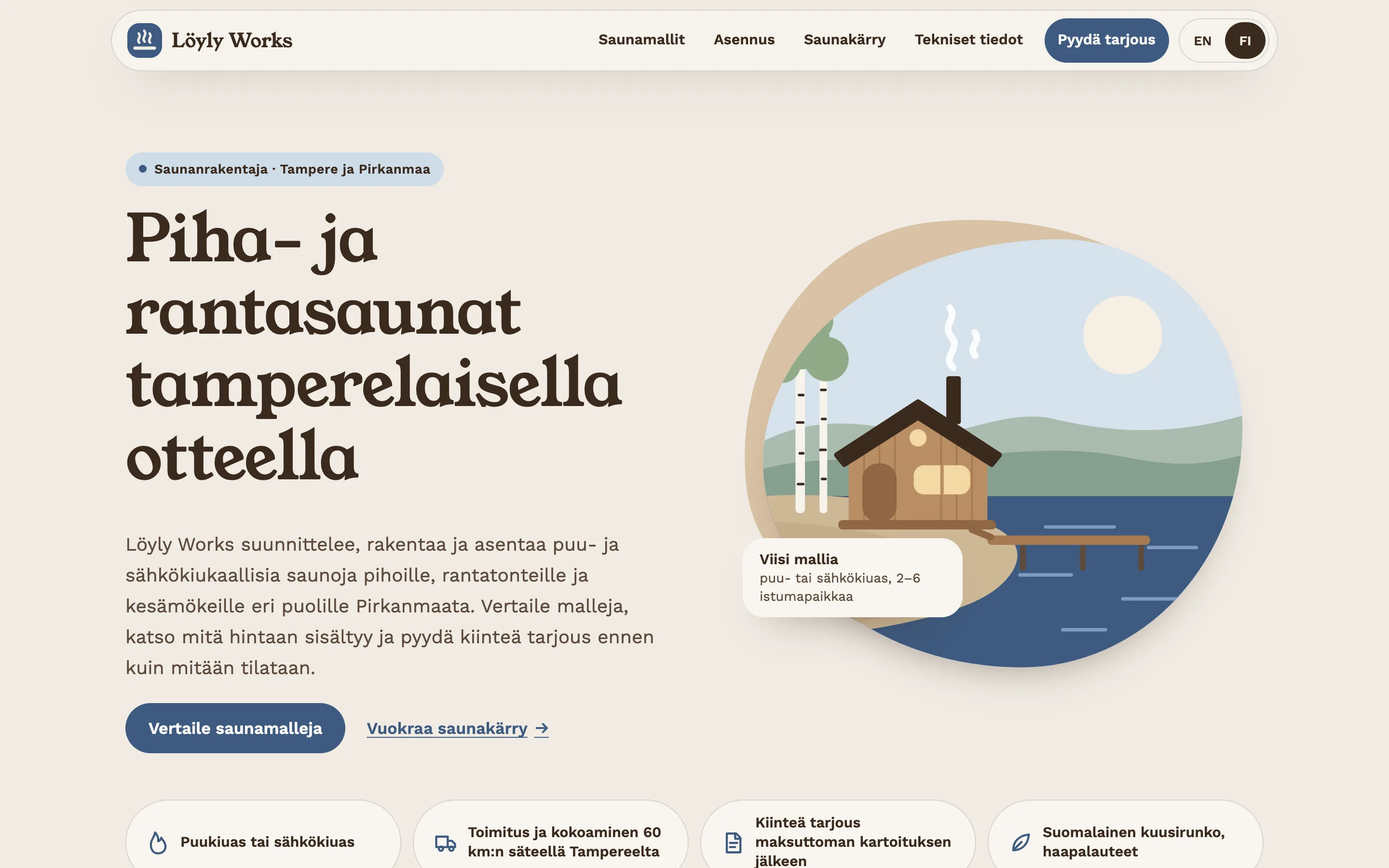Click the Löyly Works brand name

click(232, 40)
